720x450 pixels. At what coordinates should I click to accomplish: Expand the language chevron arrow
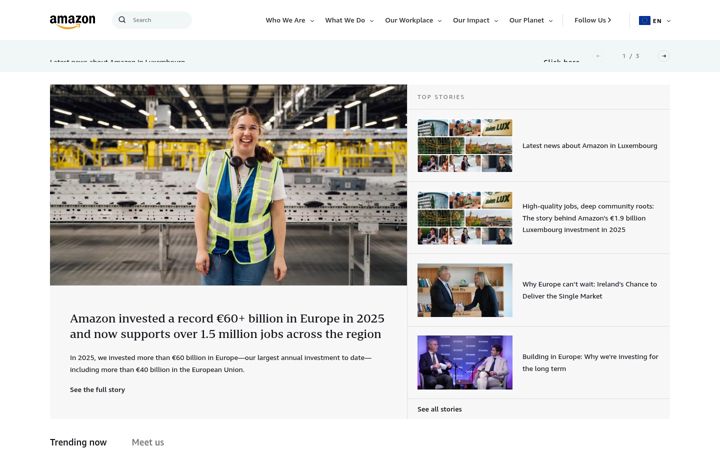pos(669,21)
